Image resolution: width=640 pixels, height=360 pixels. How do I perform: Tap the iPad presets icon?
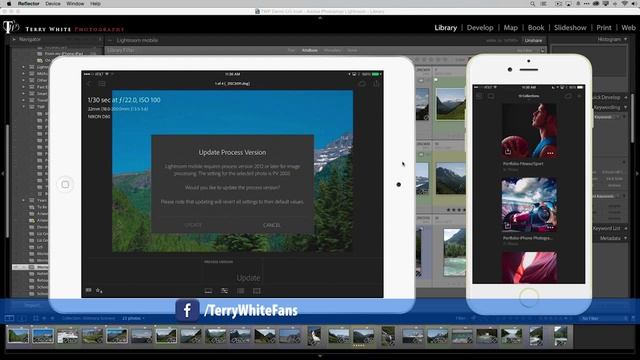241,291
